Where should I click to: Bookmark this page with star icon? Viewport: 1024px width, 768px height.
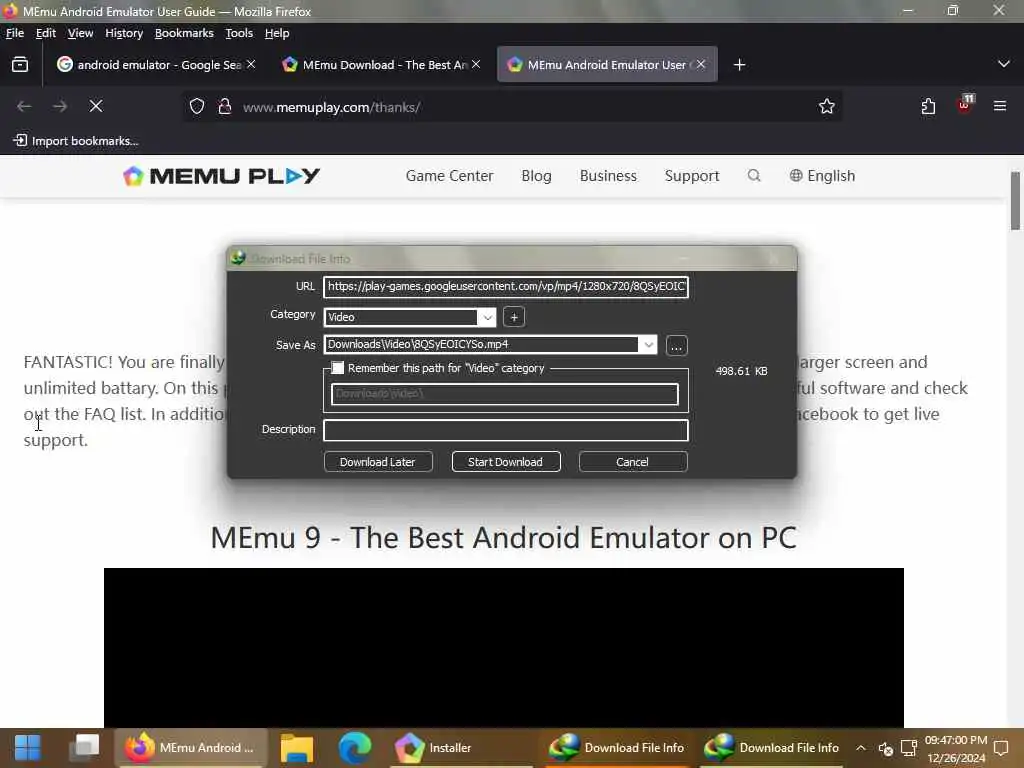(x=827, y=106)
